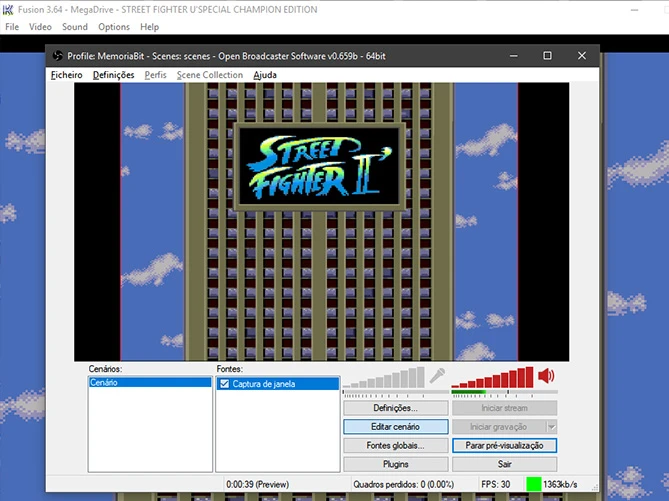Click the Fontes globais... button
The image size is (669, 501).
396,446
